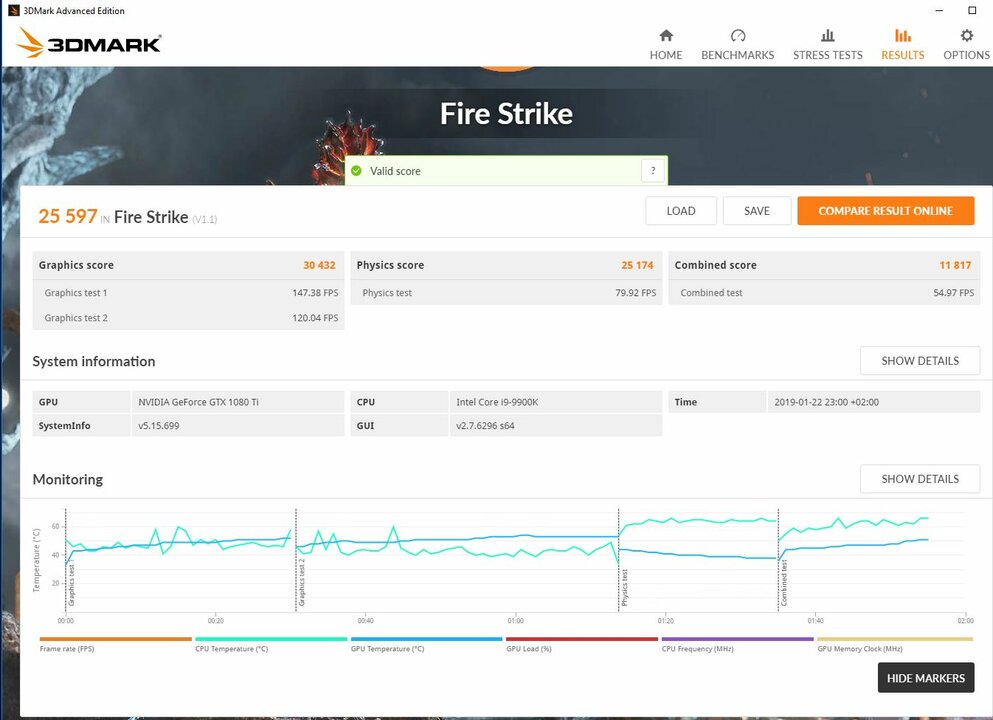
Task: Toggle GPU Memory Clock legend bar
Action: (895, 640)
